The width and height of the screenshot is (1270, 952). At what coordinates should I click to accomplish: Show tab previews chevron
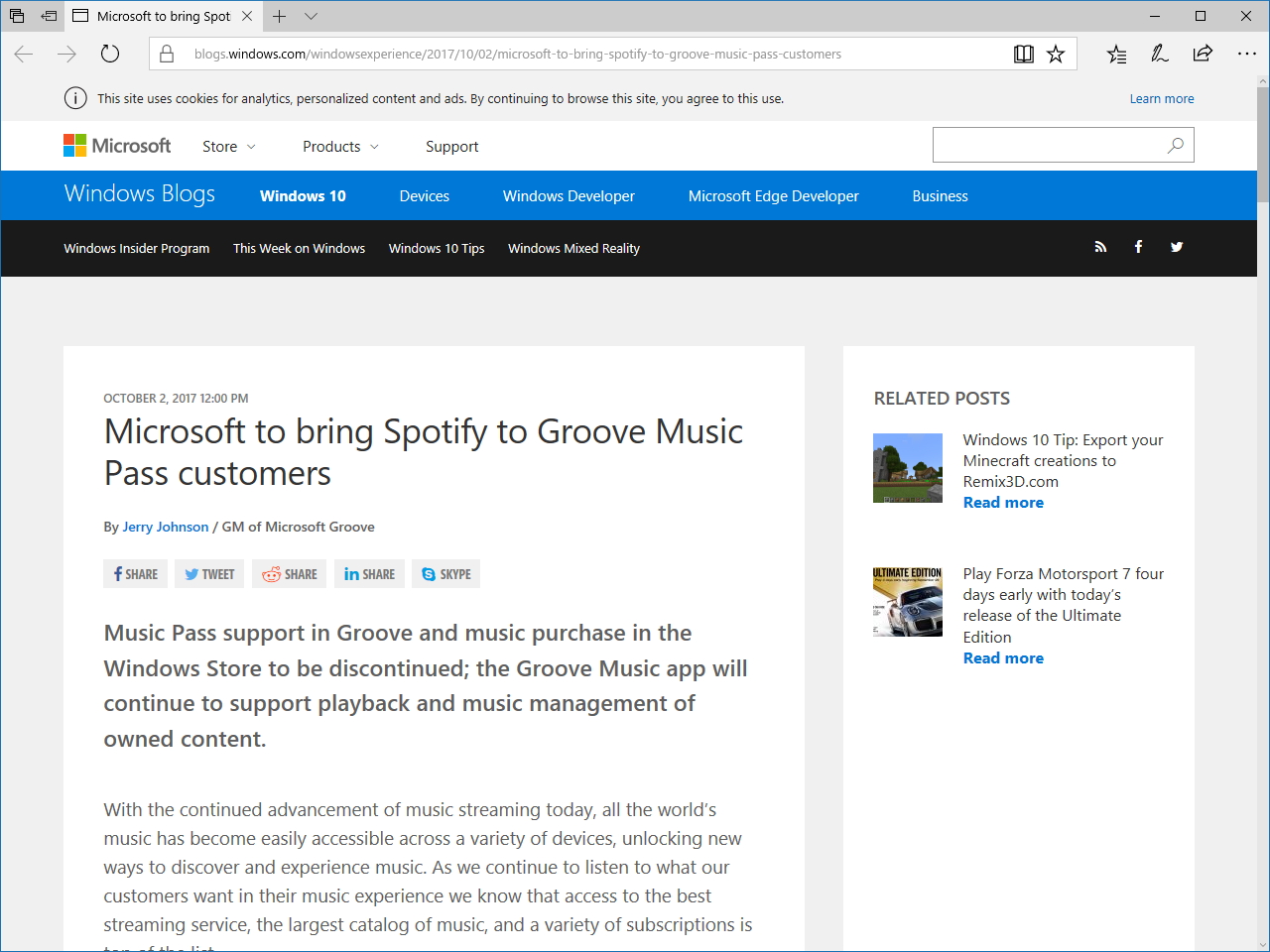click(x=311, y=16)
